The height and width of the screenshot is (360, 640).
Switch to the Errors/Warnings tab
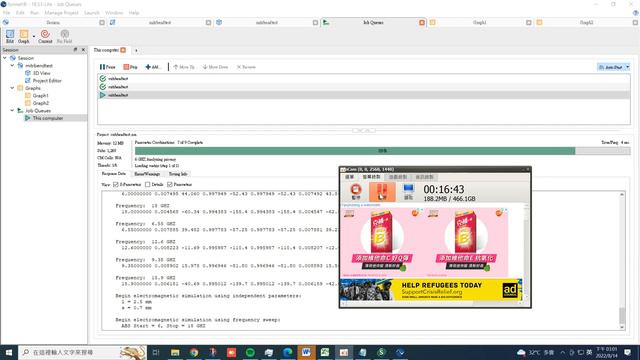147,174
